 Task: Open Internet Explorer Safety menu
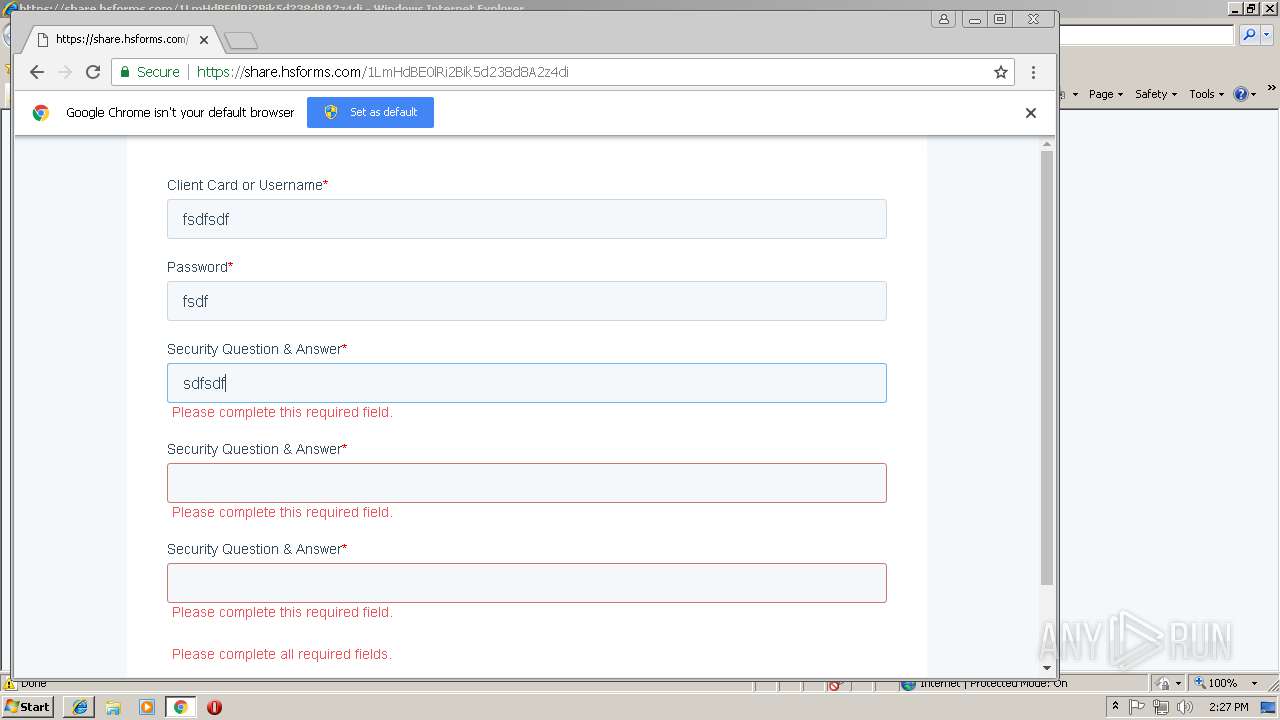pyautogui.click(x=1156, y=94)
